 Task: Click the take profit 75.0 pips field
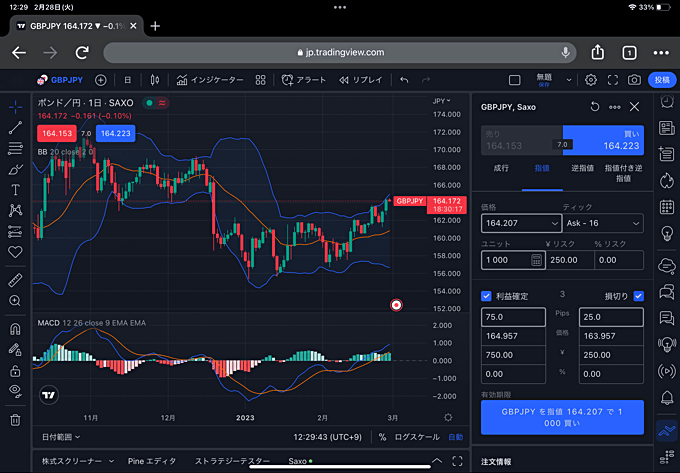[x=513, y=317]
